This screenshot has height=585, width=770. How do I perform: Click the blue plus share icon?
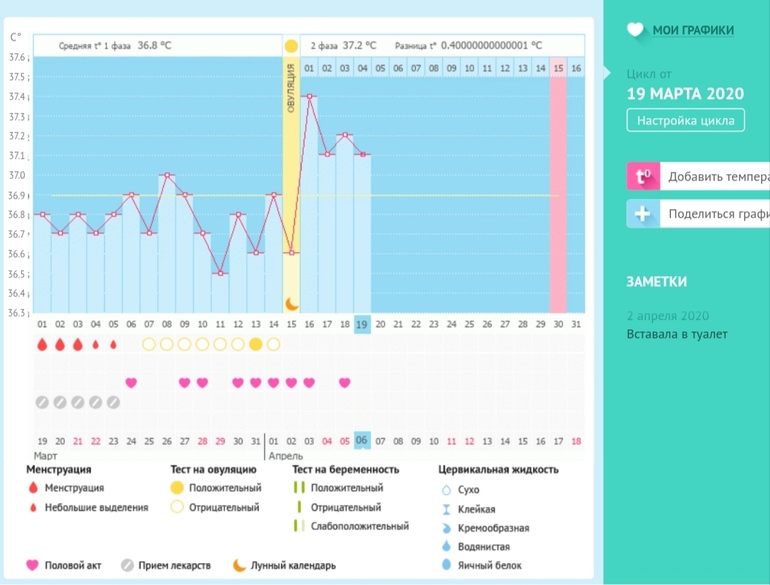click(x=643, y=213)
